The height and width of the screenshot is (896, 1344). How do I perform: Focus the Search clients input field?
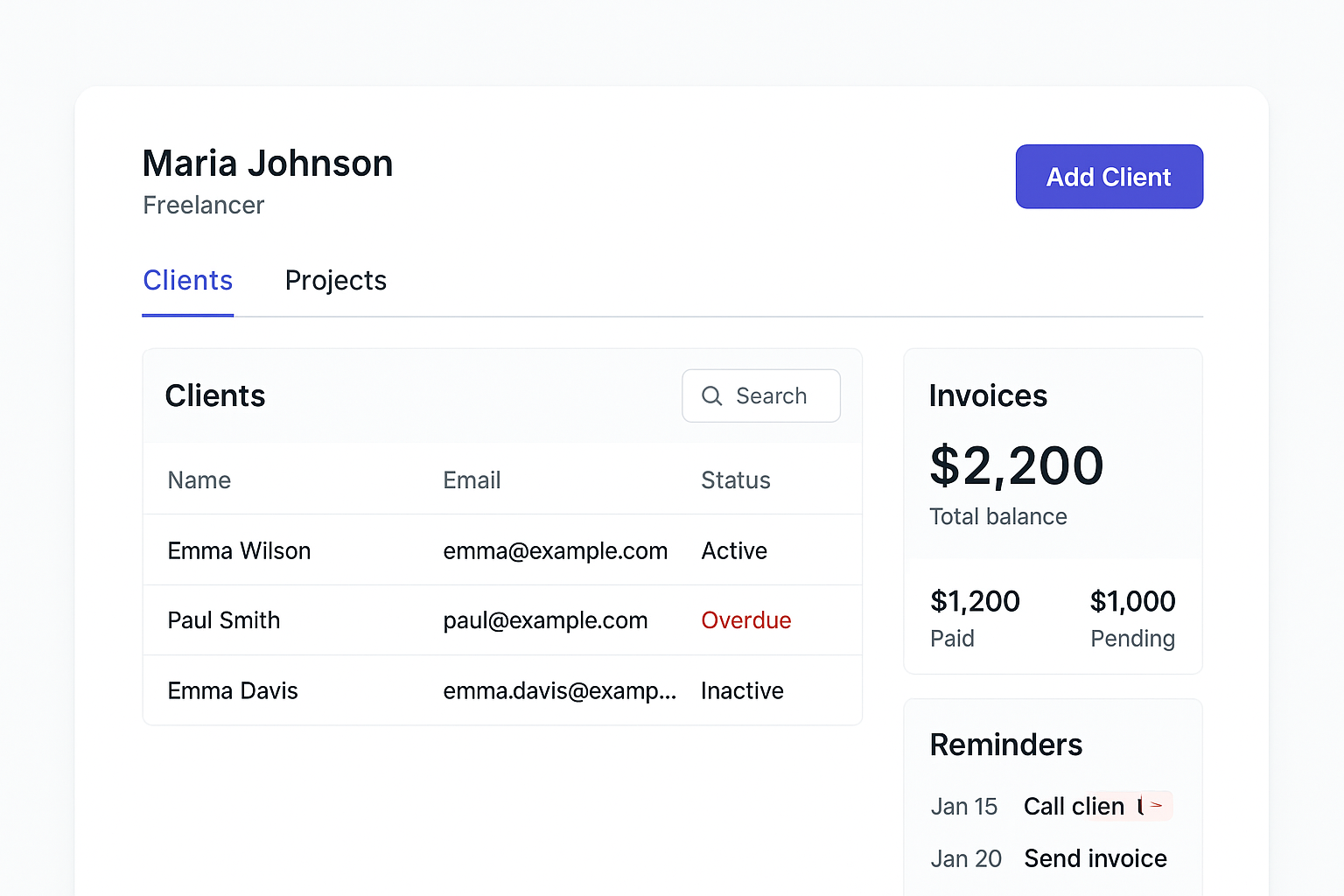pos(771,395)
